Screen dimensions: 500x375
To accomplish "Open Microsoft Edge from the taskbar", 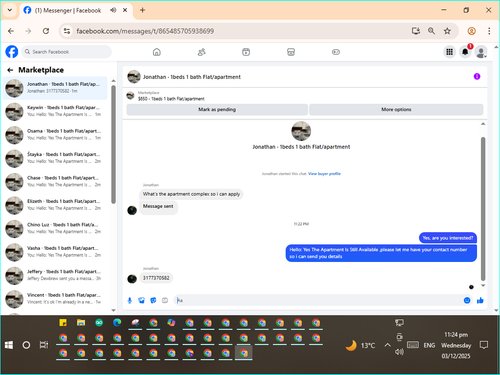I will click(x=117, y=323).
